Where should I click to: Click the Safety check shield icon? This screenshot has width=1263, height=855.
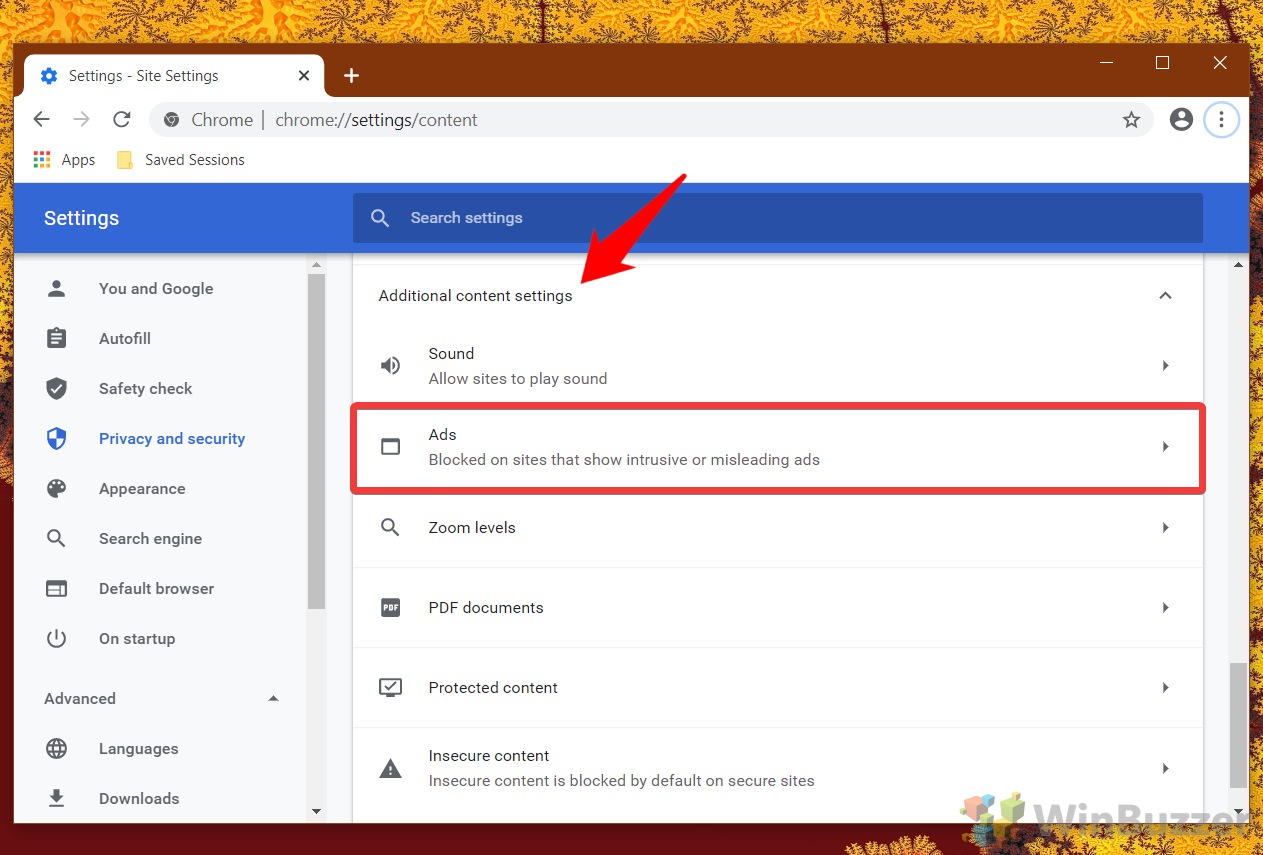tap(57, 388)
